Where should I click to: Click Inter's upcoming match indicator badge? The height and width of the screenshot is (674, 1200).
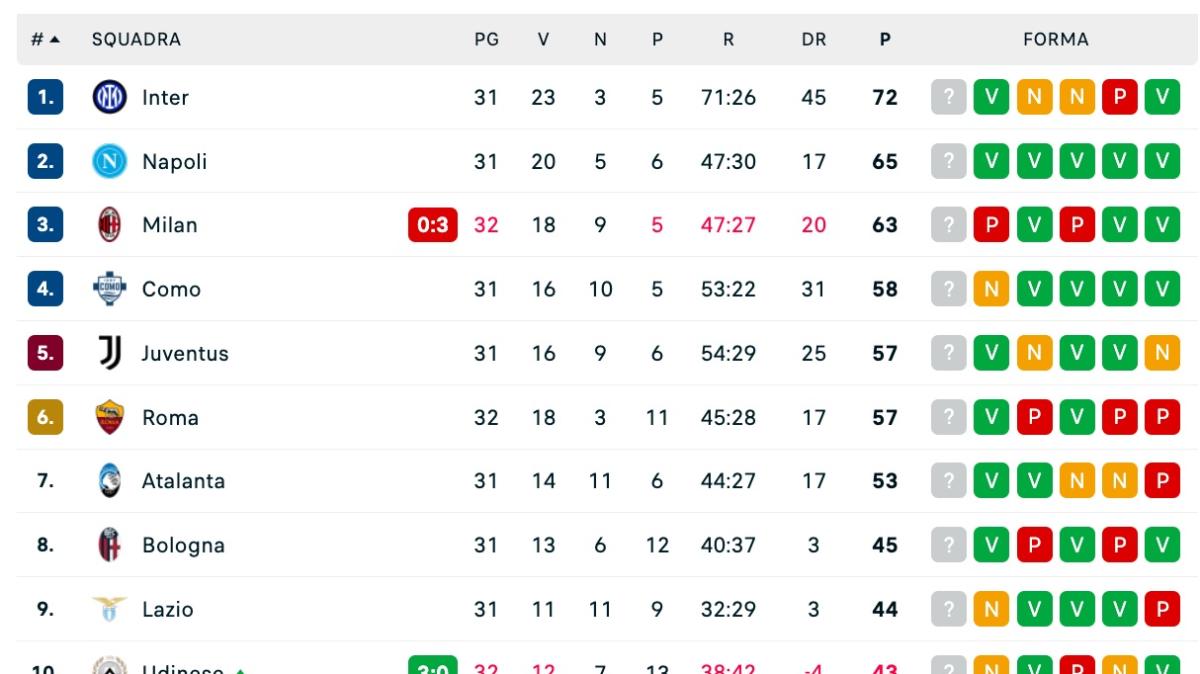(x=950, y=97)
